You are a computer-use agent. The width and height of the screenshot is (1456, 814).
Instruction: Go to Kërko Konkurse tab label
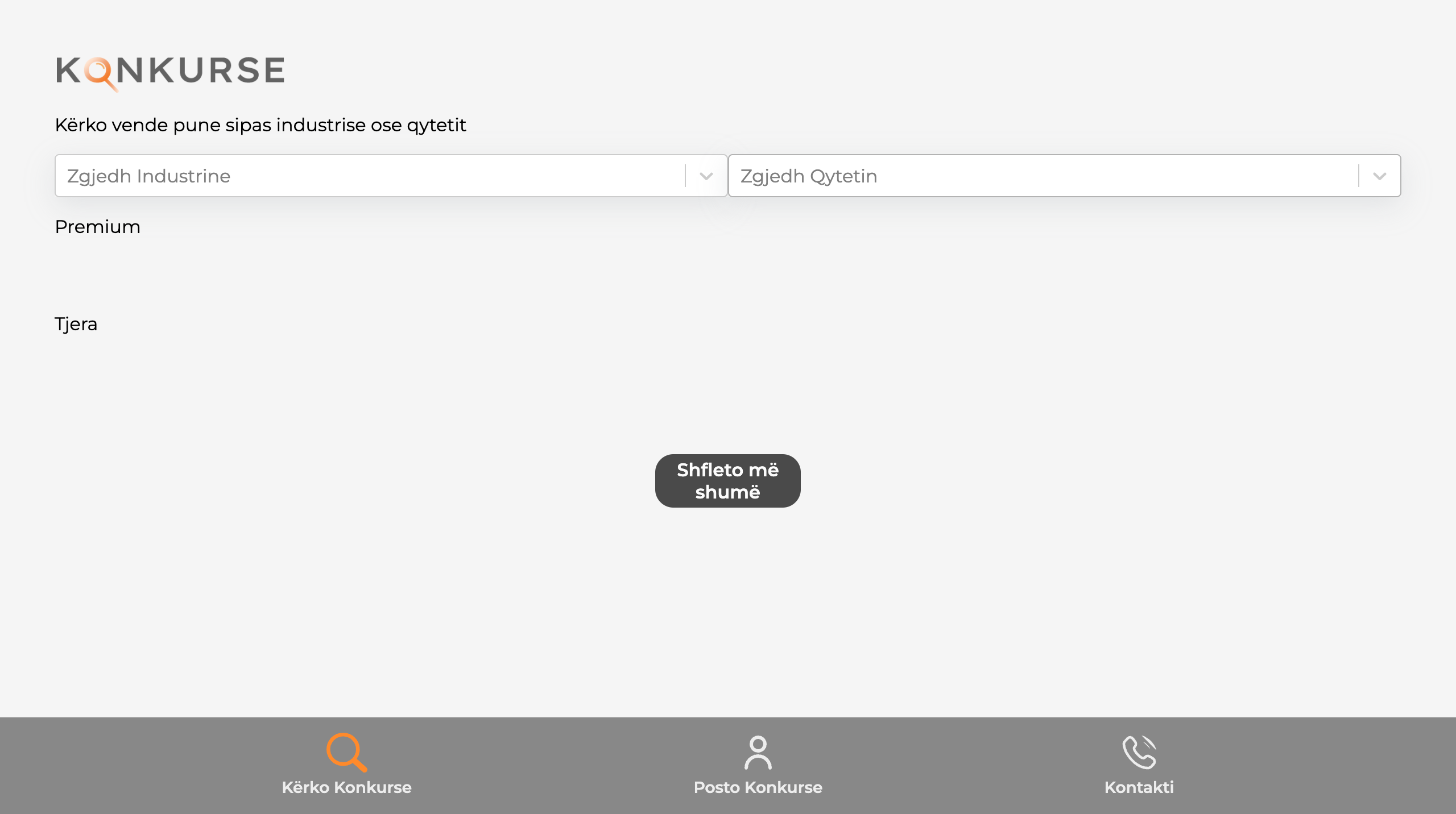click(346, 787)
